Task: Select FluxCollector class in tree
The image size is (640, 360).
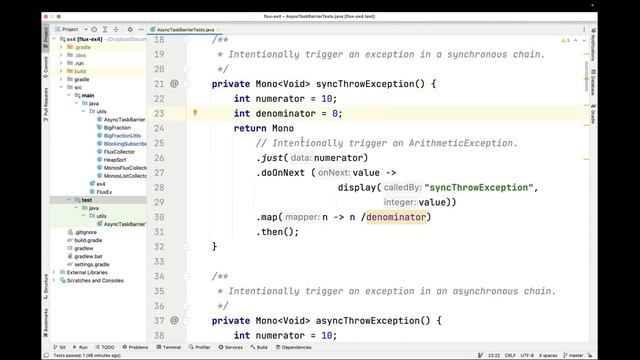Action: (x=116, y=152)
